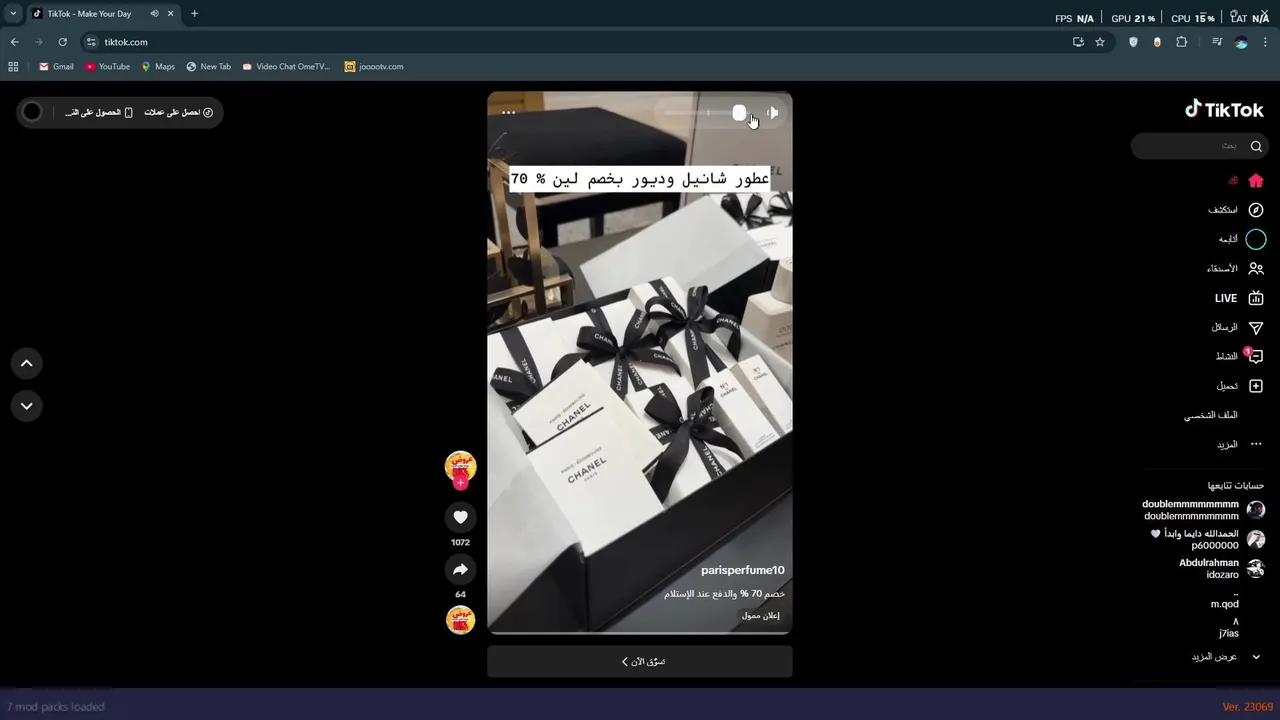The height and width of the screenshot is (720, 1280).
Task: Open the Maps bookmark
Action: point(158,66)
